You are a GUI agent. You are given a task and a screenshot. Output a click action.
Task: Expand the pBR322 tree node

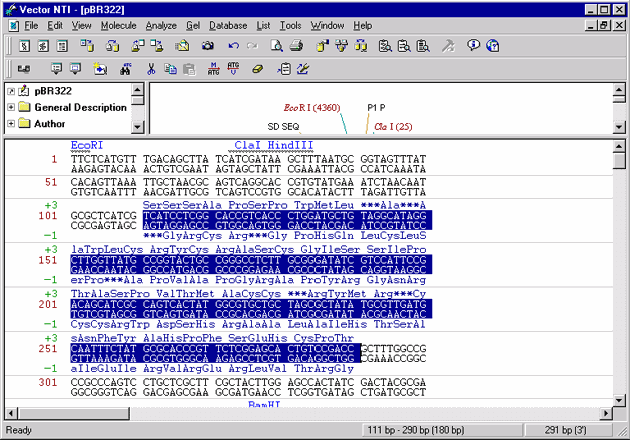point(11,92)
